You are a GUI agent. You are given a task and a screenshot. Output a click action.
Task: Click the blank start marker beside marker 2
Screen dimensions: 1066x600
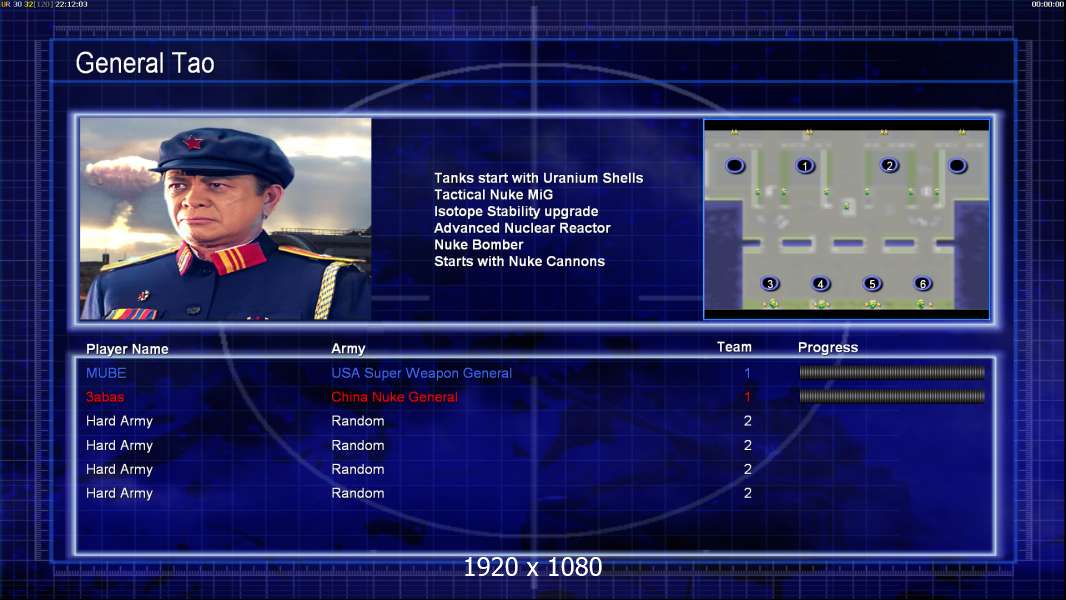click(x=957, y=165)
